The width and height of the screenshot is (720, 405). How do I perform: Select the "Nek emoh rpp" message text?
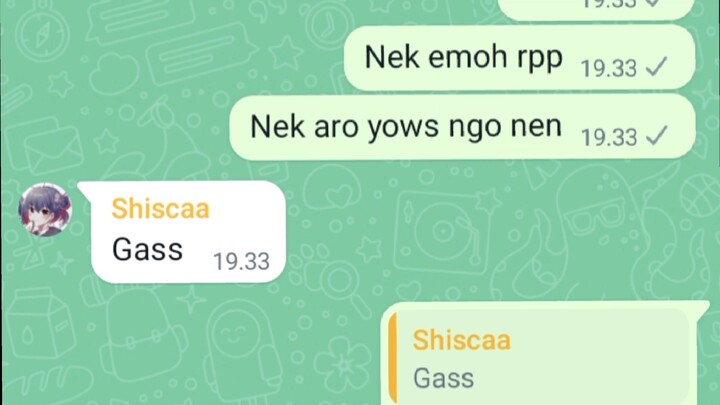[x=463, y=58]
